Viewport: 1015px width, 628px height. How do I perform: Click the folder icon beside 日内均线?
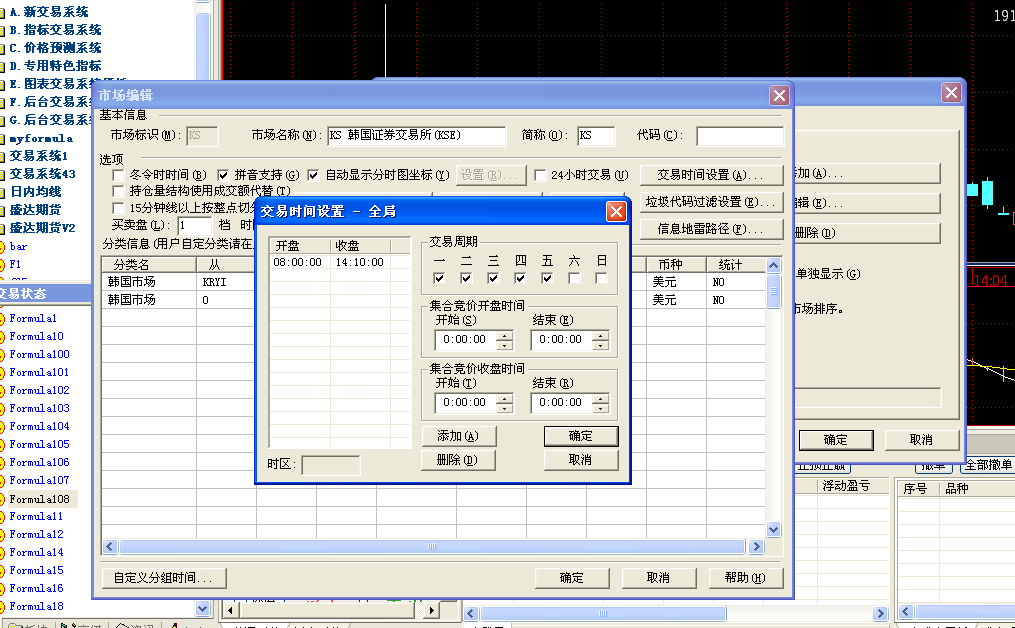[3, 192]
